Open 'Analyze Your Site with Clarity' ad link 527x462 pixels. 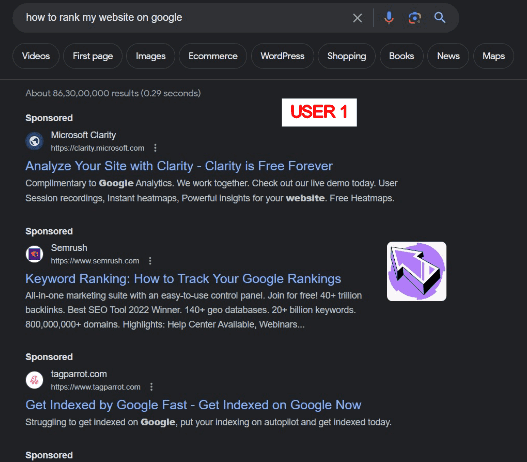(179, 166)
